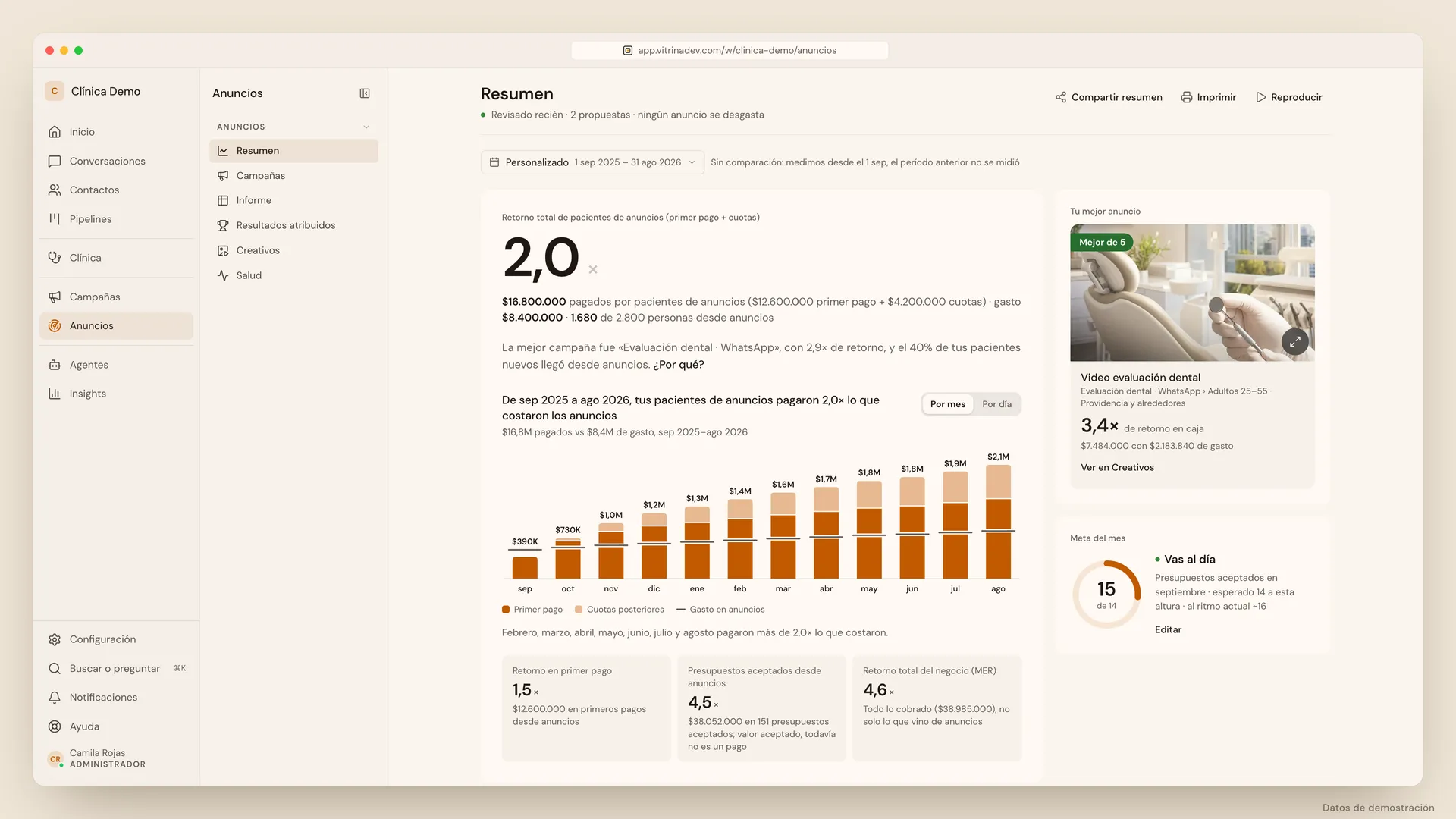Click the Compartir resumen share button
Image resolution: width=1456 pixels, height=819 pixels.
(x=1109, y=97)
